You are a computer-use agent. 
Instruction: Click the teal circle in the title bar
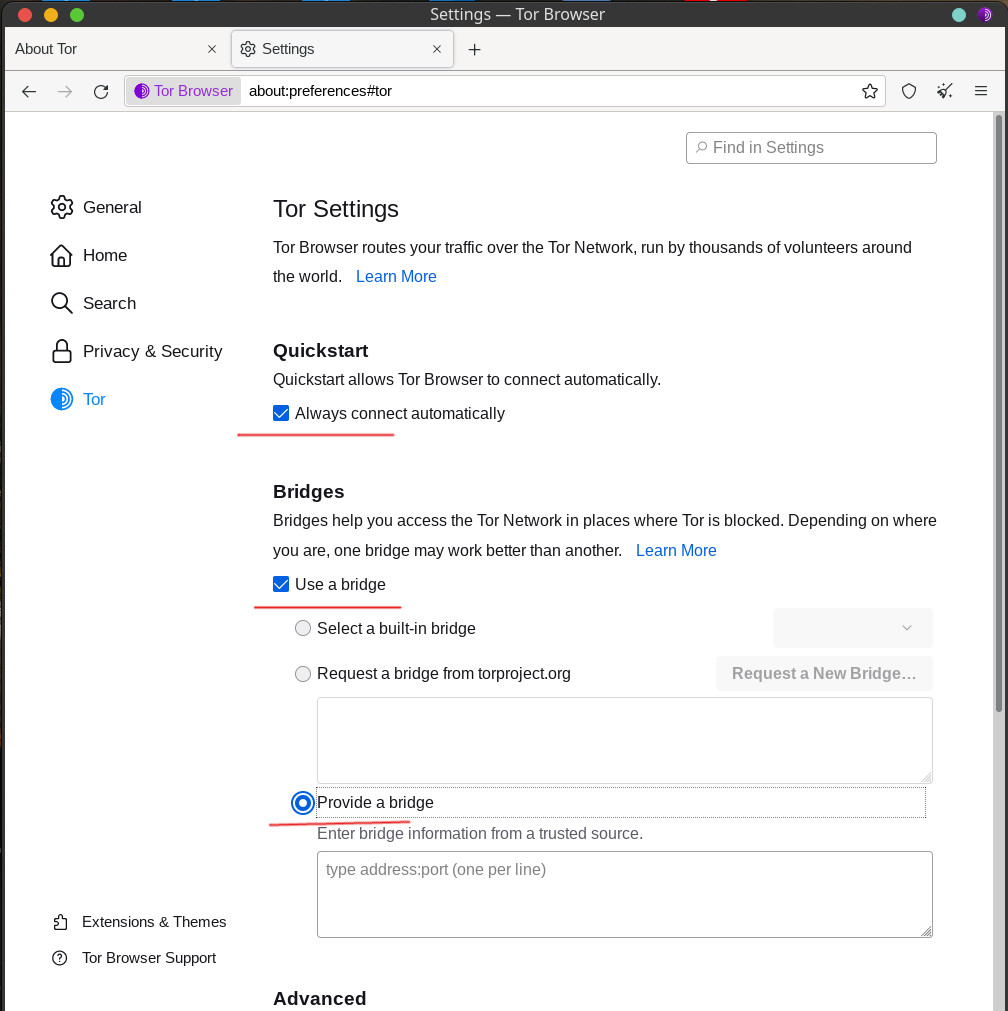click(x=958, y=15)
